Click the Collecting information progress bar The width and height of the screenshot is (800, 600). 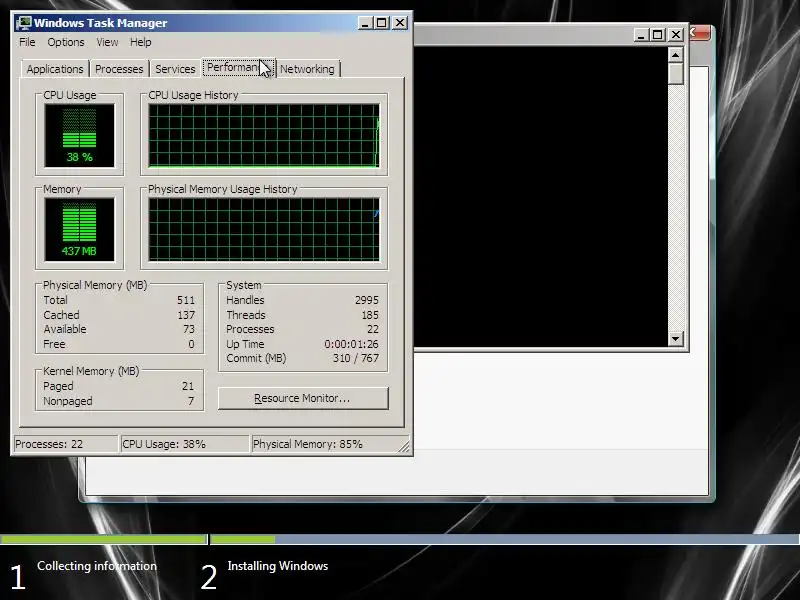coord(104,539)
